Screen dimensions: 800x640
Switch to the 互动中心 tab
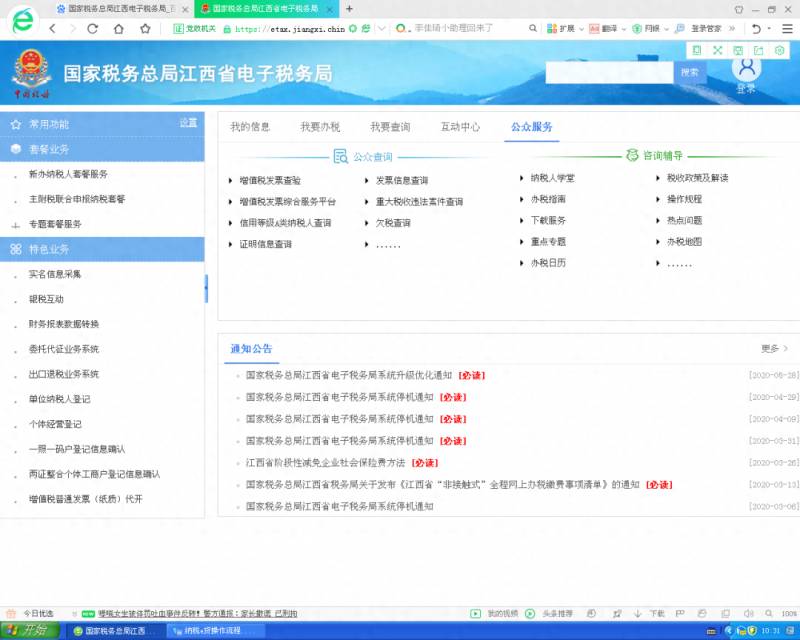click(x=460, y=127)
